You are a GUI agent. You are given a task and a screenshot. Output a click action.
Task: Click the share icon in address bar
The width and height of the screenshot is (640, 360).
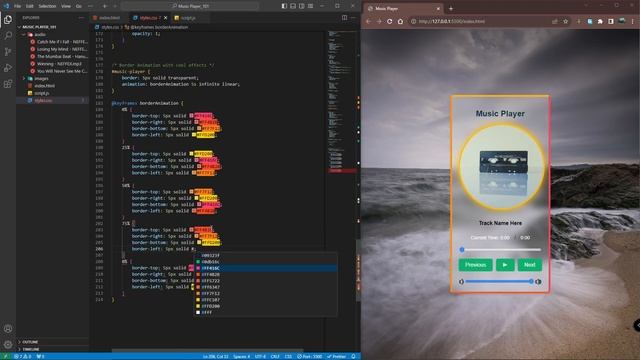click(x=555, y=21)
